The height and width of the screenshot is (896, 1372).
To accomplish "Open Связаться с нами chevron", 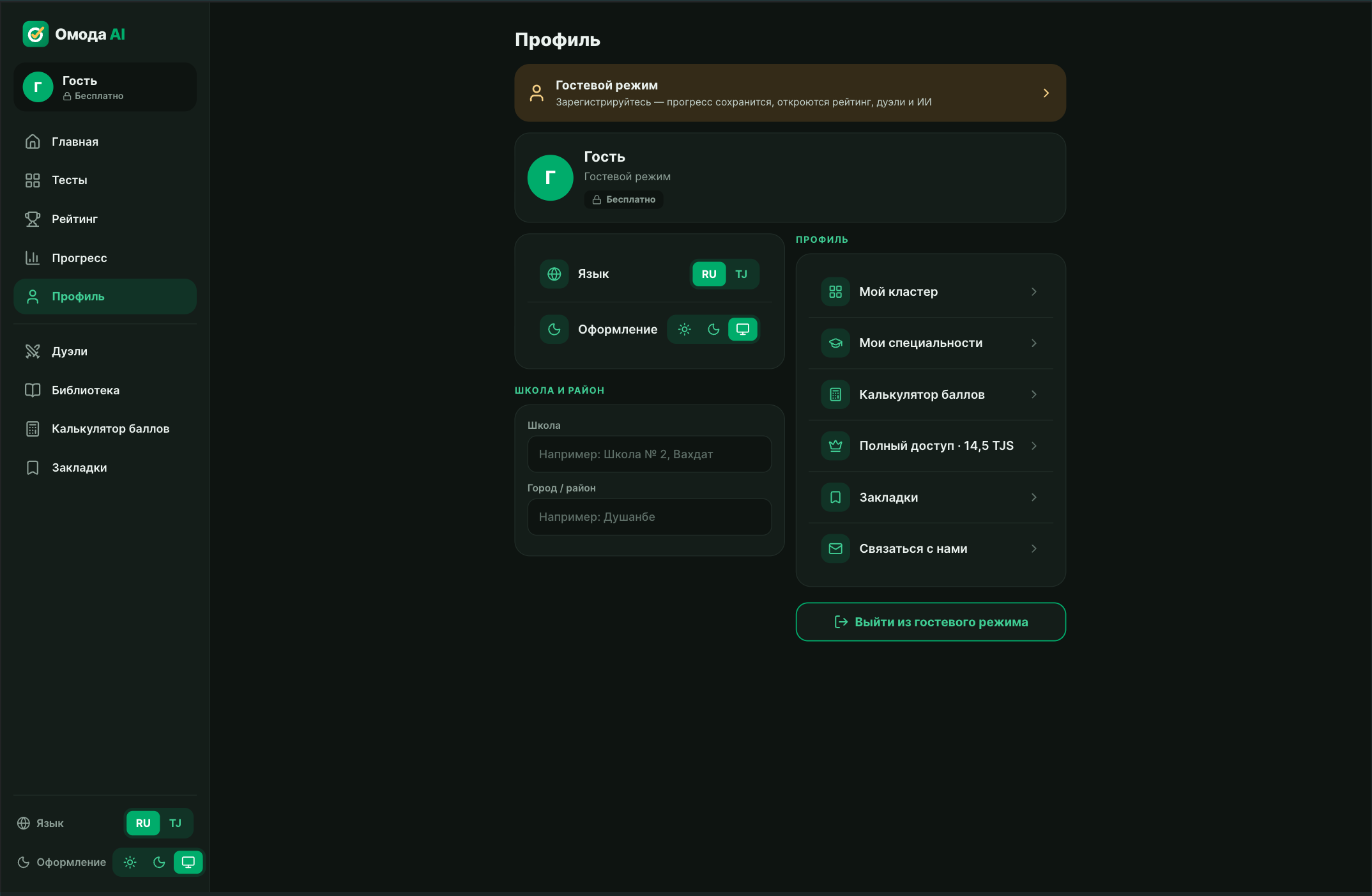I will pyautogui.click(x=1034, y=548).
